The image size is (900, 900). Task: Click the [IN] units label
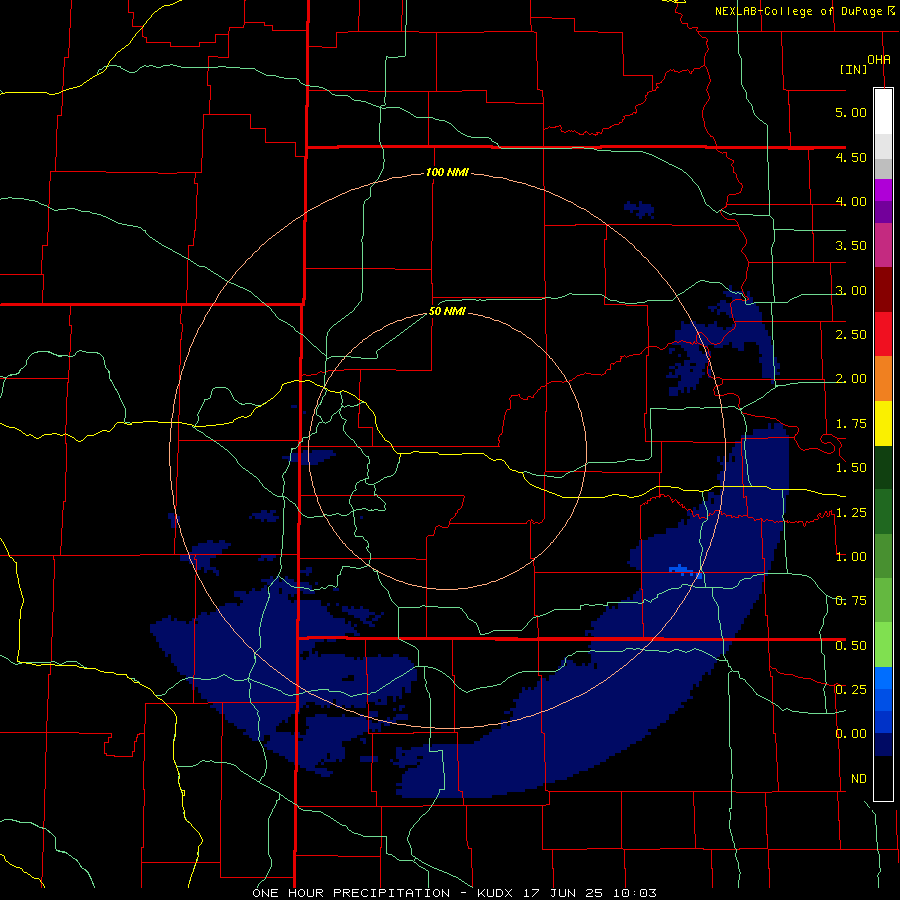tap(853, 69)
